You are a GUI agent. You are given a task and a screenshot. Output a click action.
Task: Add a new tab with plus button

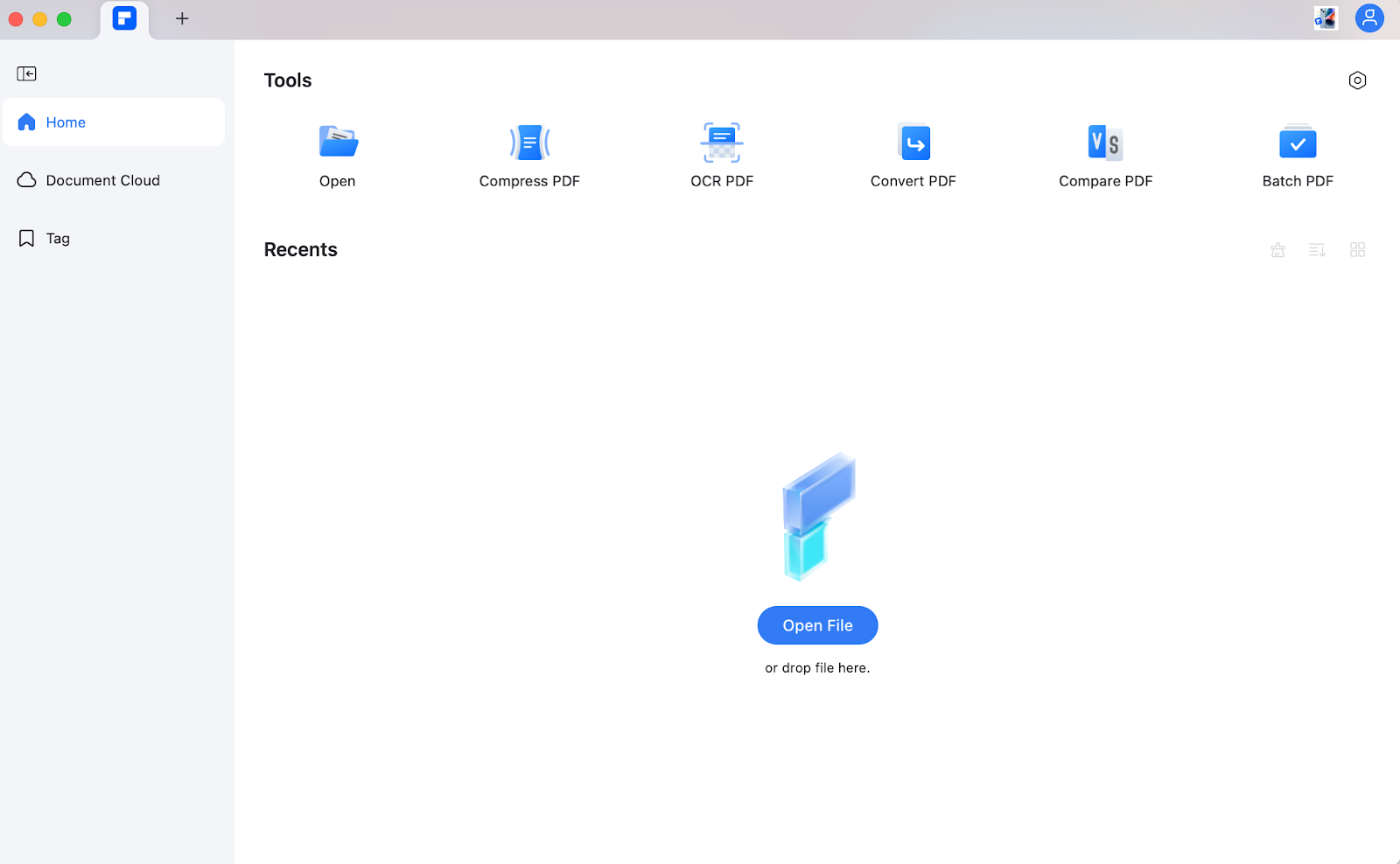pyautogui.click(x=182, y=18)
